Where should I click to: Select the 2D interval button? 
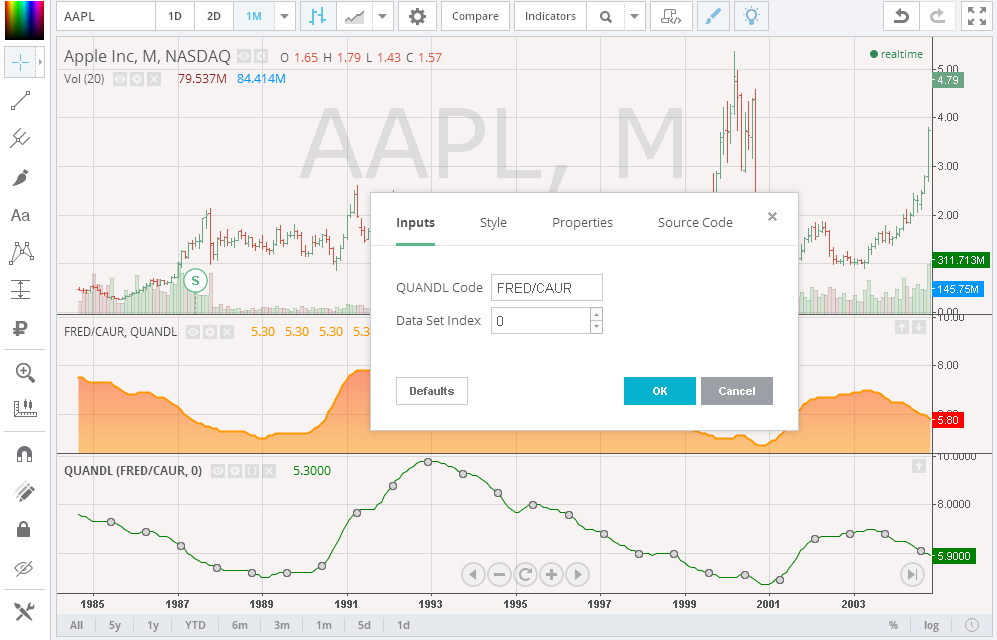point(214,17)
